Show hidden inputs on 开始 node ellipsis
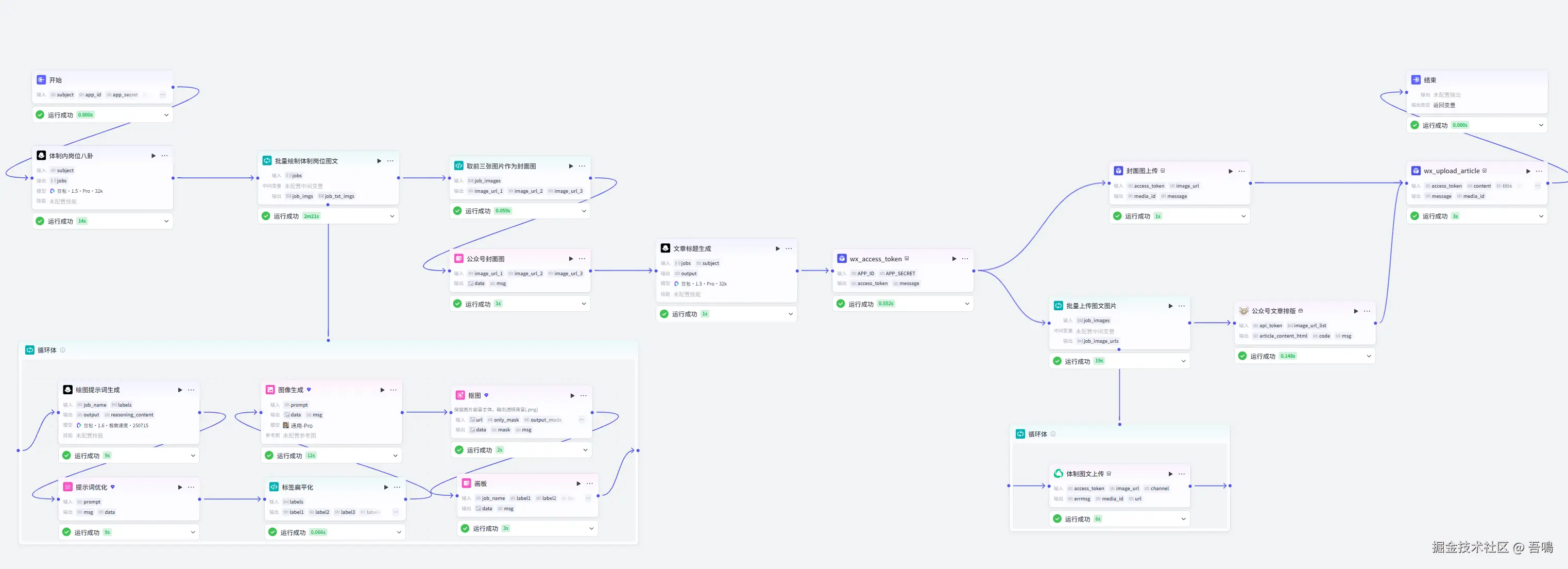 point(163,95)
